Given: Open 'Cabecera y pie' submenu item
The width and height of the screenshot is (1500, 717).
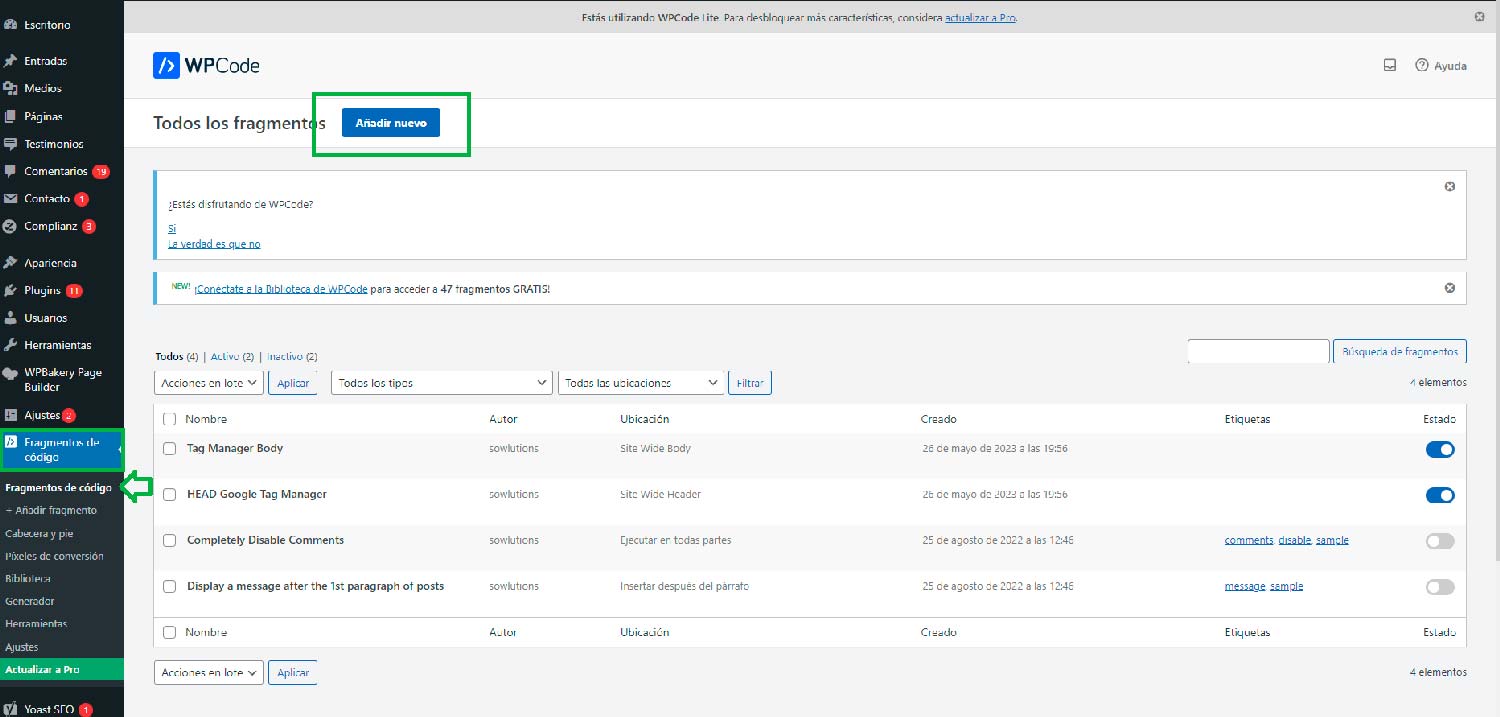Looking at the screenshot, I should coord(39,533).
